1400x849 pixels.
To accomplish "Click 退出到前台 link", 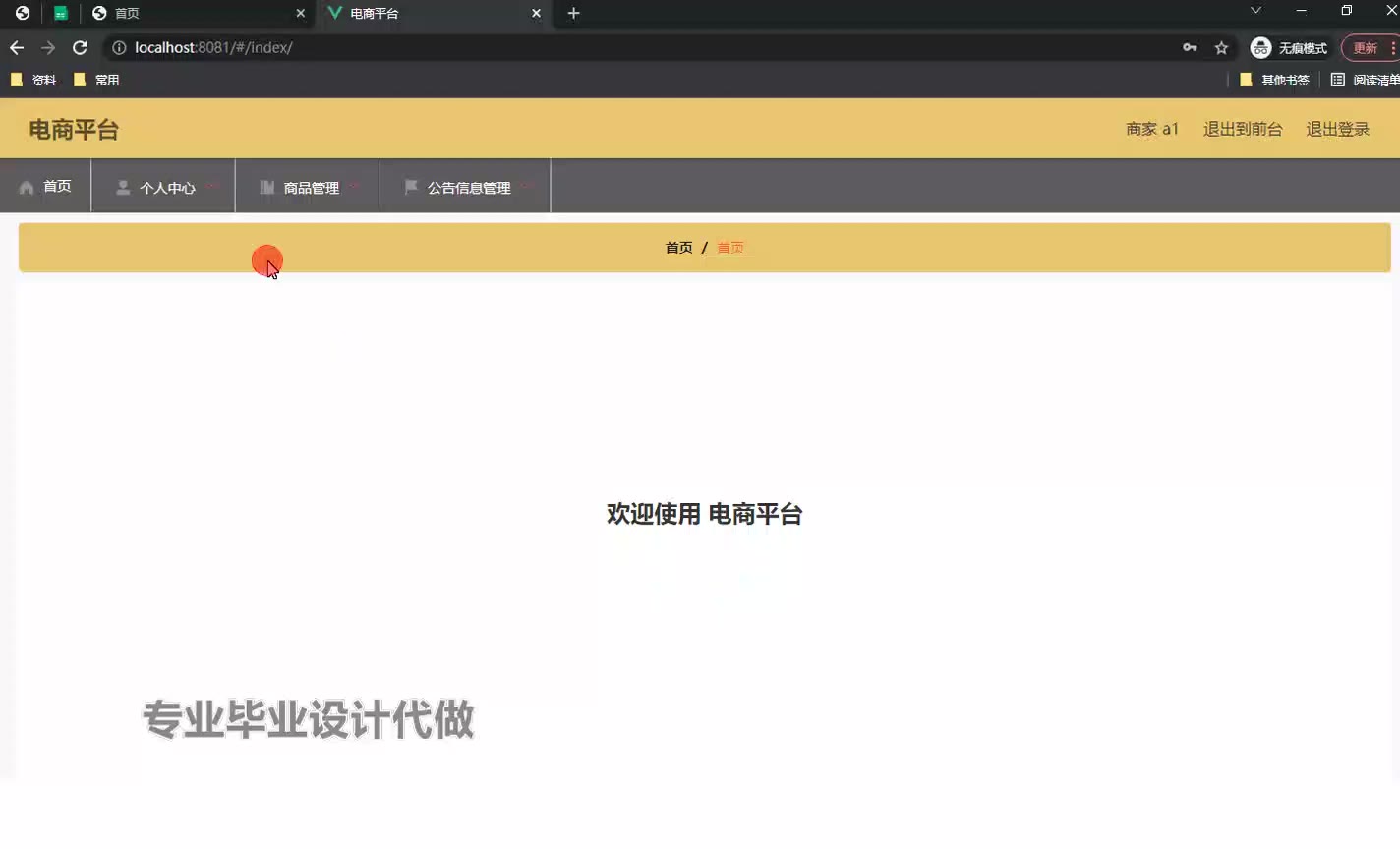I will click(1243, 129).
